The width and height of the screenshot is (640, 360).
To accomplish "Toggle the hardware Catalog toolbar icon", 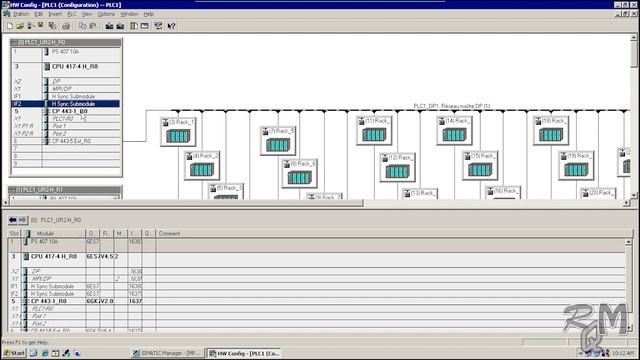I will click(133, 26).
